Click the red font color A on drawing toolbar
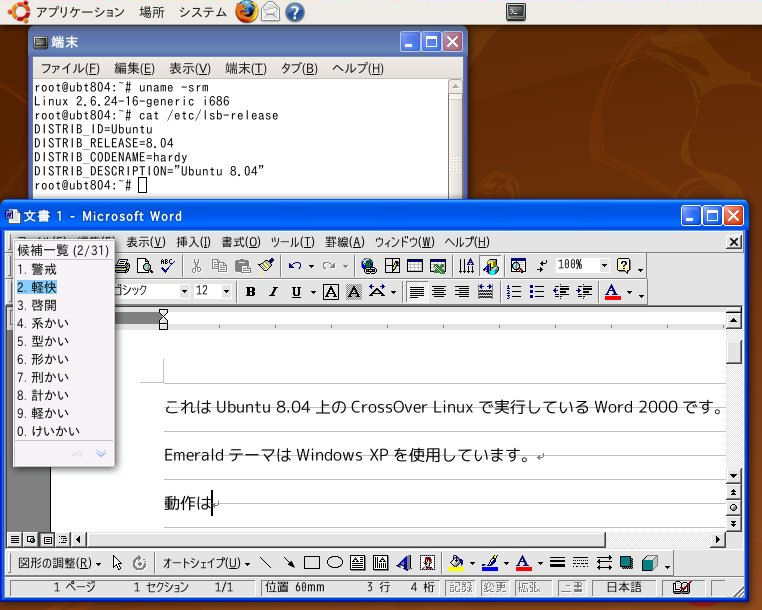 [x=523, y=563]
